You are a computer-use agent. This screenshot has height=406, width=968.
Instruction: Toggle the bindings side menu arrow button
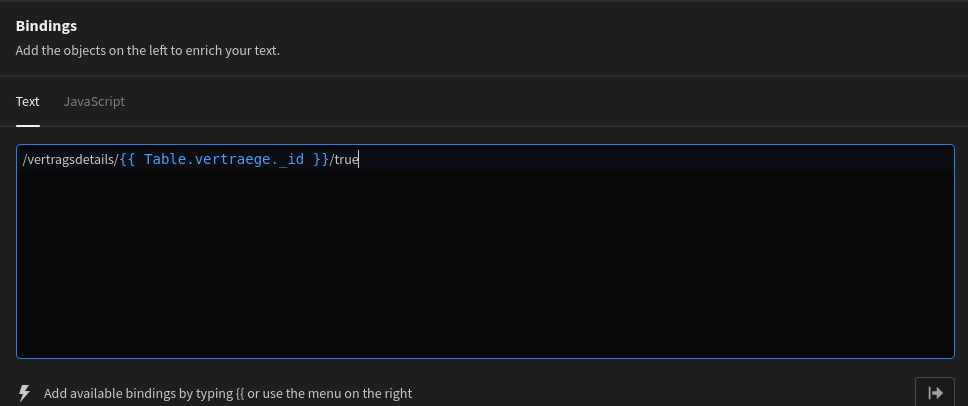point(935,393)
